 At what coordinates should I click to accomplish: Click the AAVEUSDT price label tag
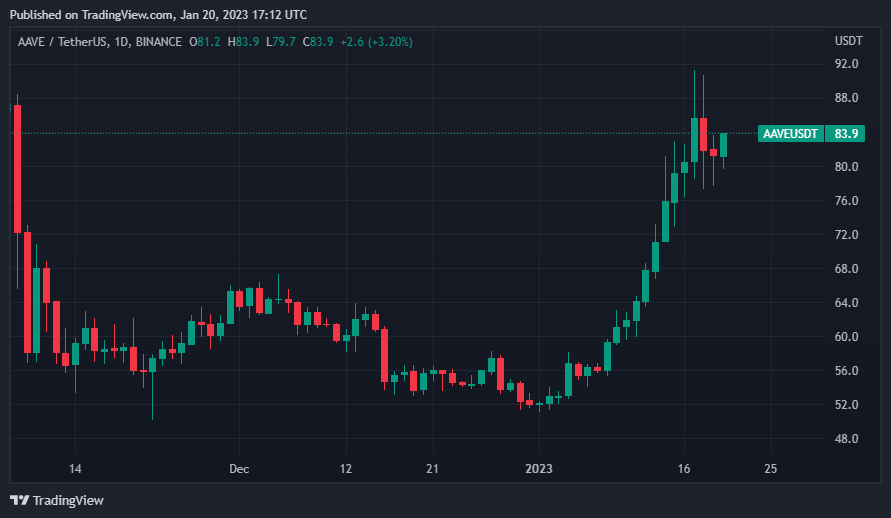click(x=790, y=133)
